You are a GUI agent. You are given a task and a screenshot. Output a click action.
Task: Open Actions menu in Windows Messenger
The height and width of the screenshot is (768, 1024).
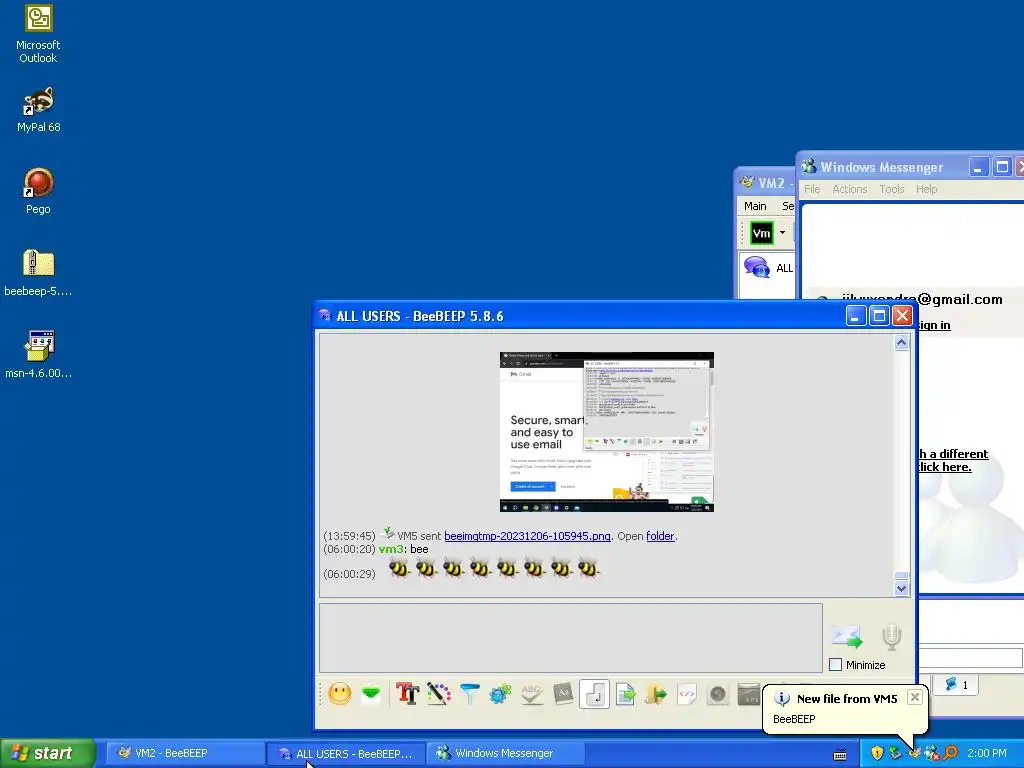tap(850, 189)
